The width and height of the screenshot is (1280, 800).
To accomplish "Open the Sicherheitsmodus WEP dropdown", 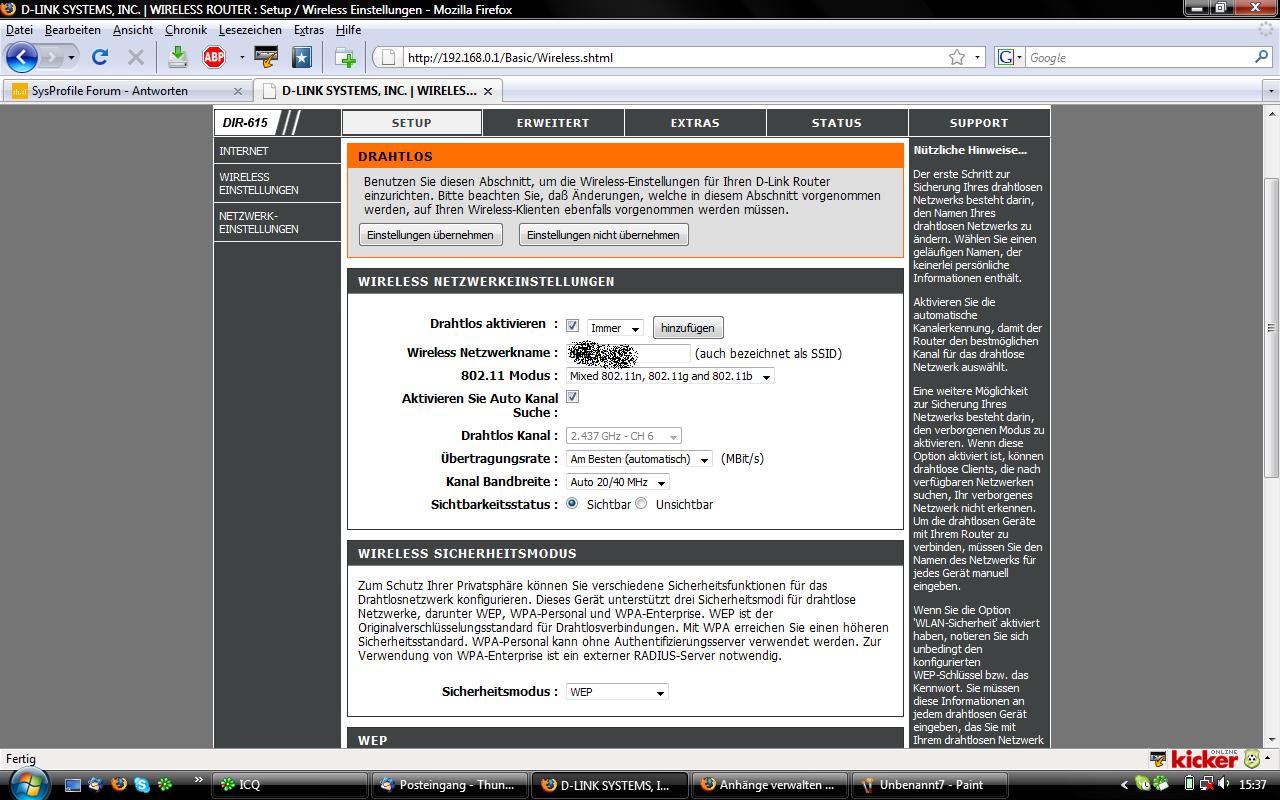I will click(617, 692).
